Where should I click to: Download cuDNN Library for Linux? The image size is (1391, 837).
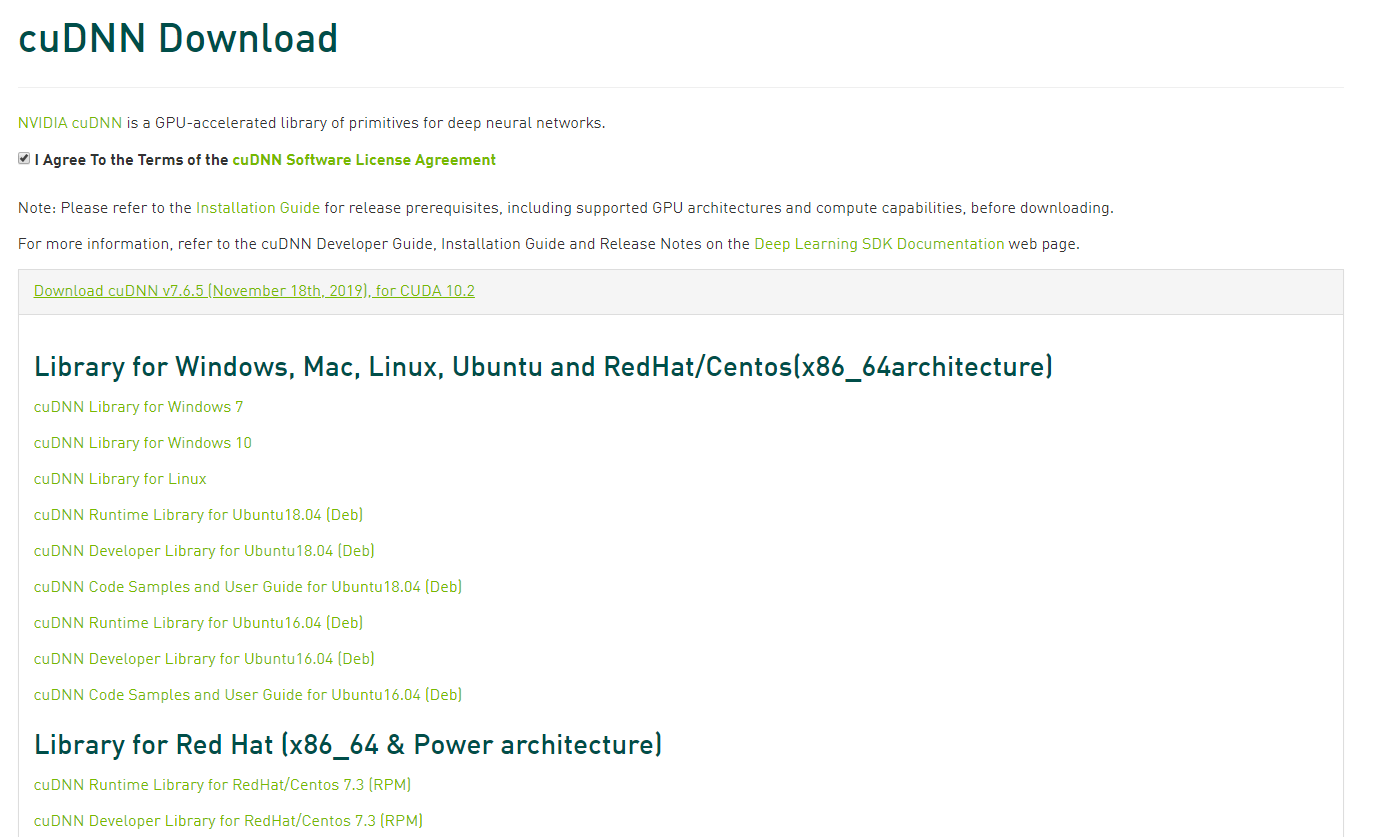click(120, 479)
